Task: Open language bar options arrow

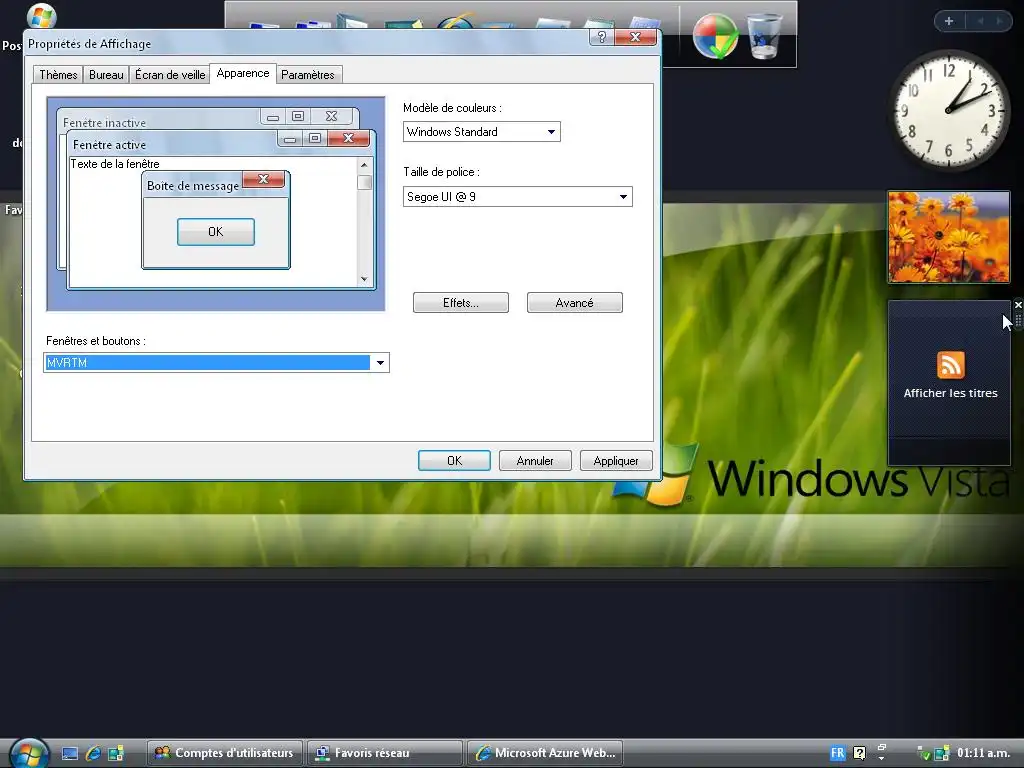Action: click(882, 758)
